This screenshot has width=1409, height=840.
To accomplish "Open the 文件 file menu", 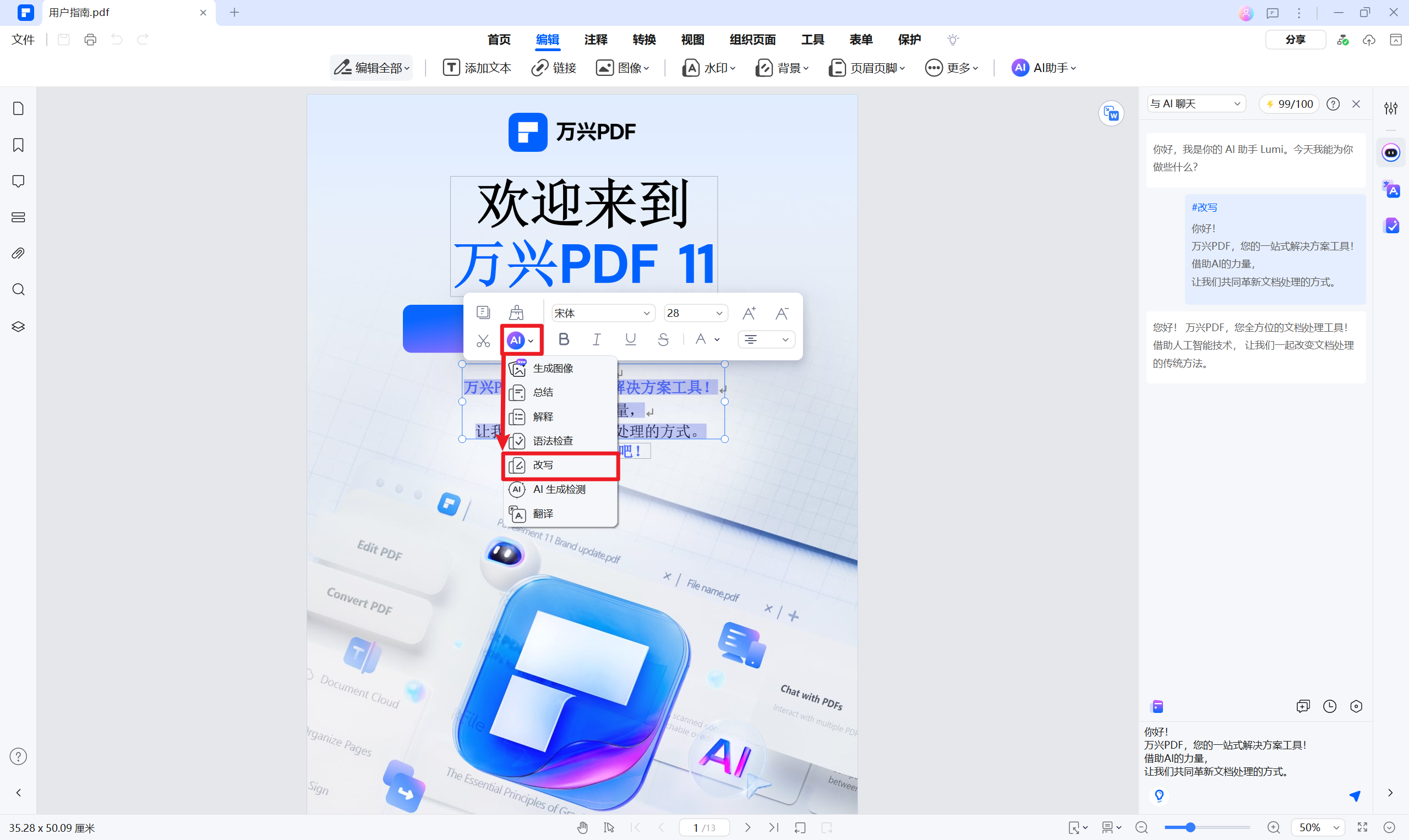I will point(23,40).
